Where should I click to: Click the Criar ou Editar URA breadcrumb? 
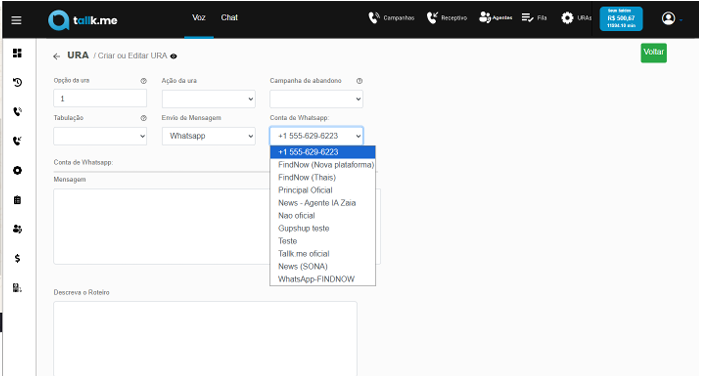coord(132,56)
